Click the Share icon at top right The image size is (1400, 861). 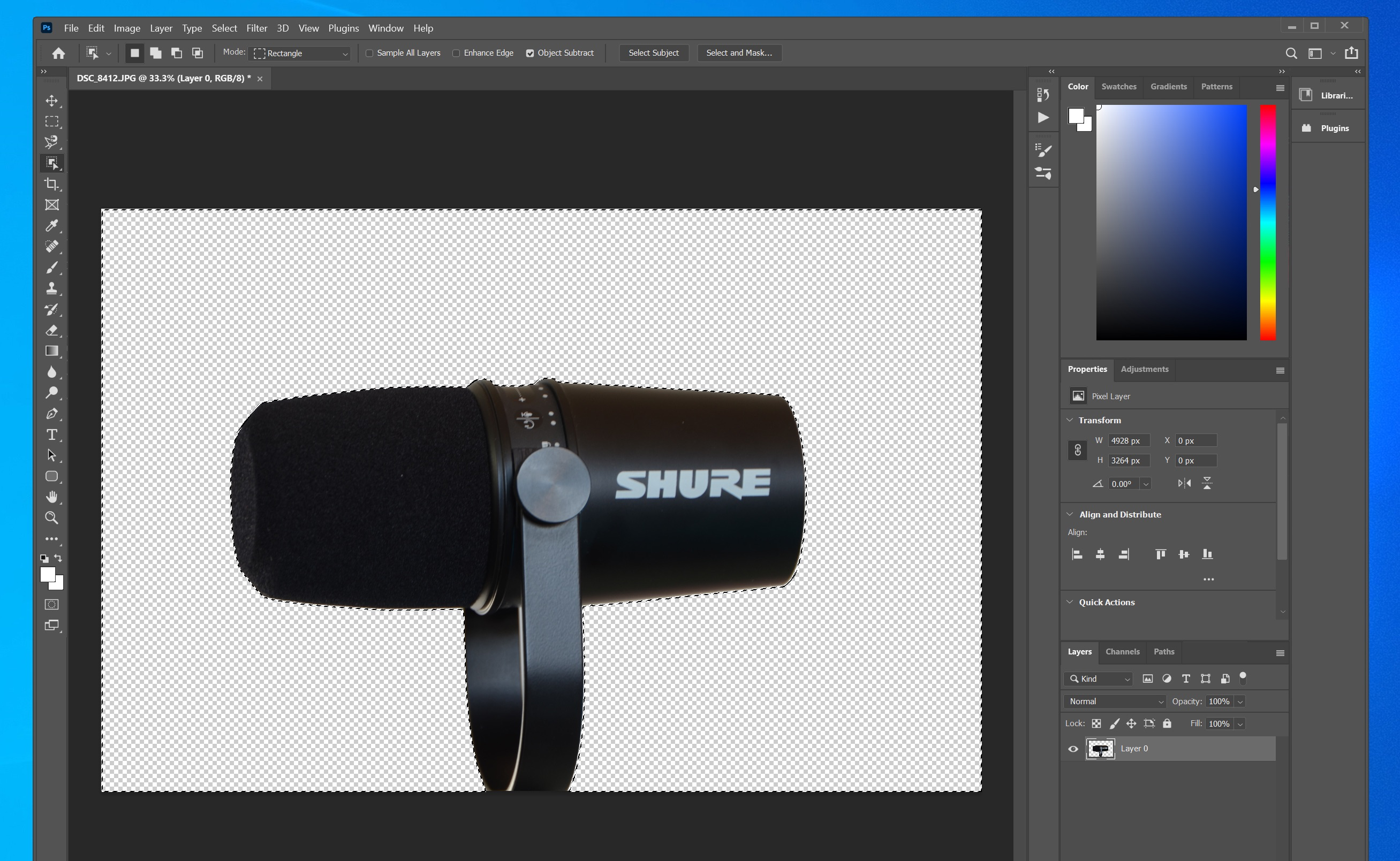pyautogui.click(x=1351, y=53)
